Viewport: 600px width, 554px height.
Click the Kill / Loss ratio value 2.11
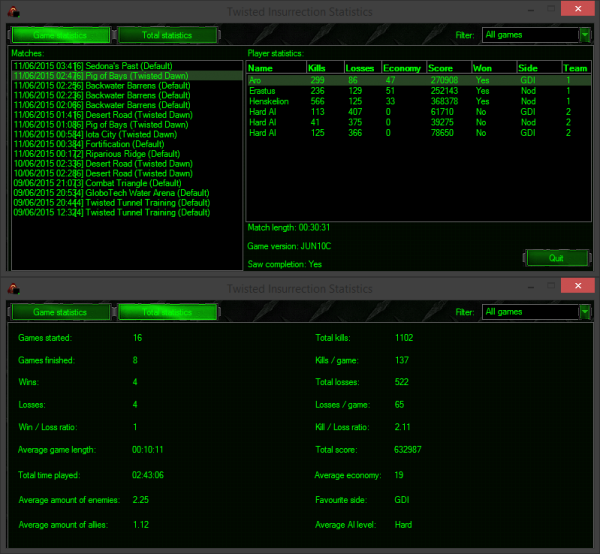point(402,427)
